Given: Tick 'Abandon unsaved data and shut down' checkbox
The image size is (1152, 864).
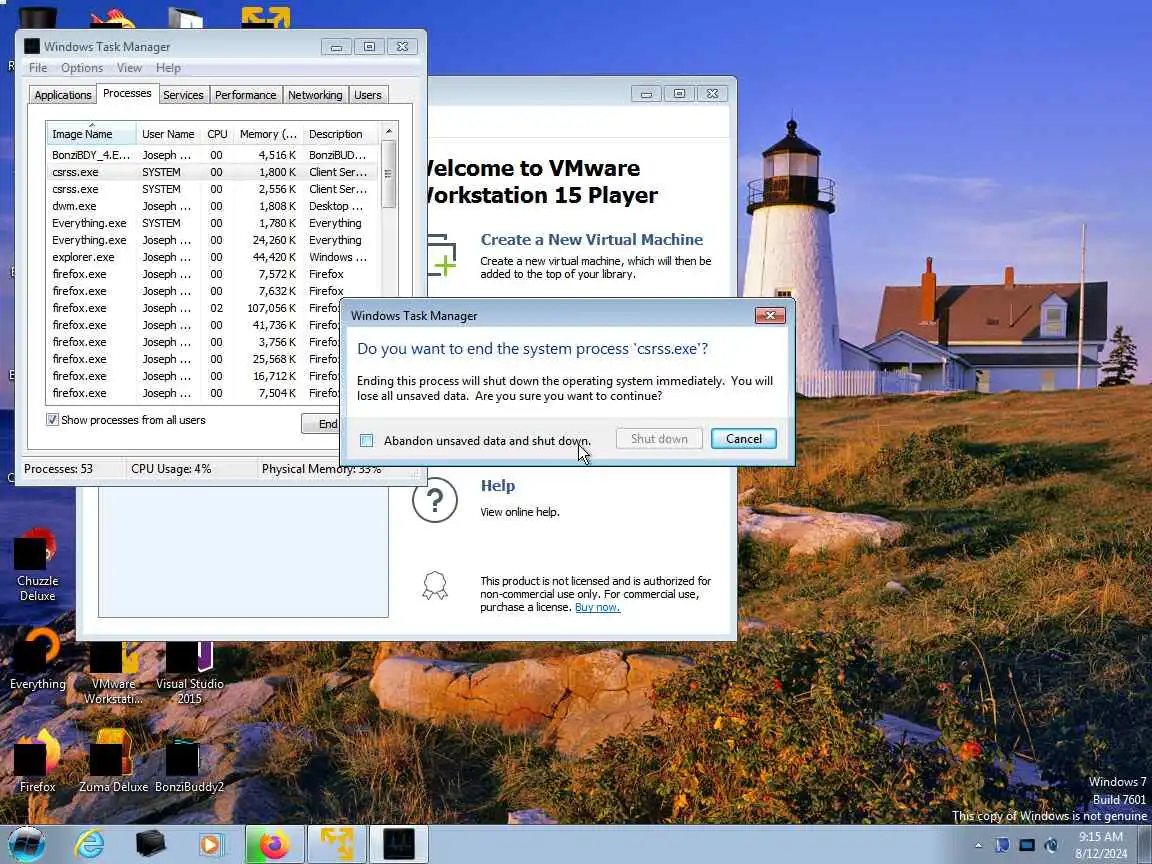Looking at the screenshot, I should point(367,440).
